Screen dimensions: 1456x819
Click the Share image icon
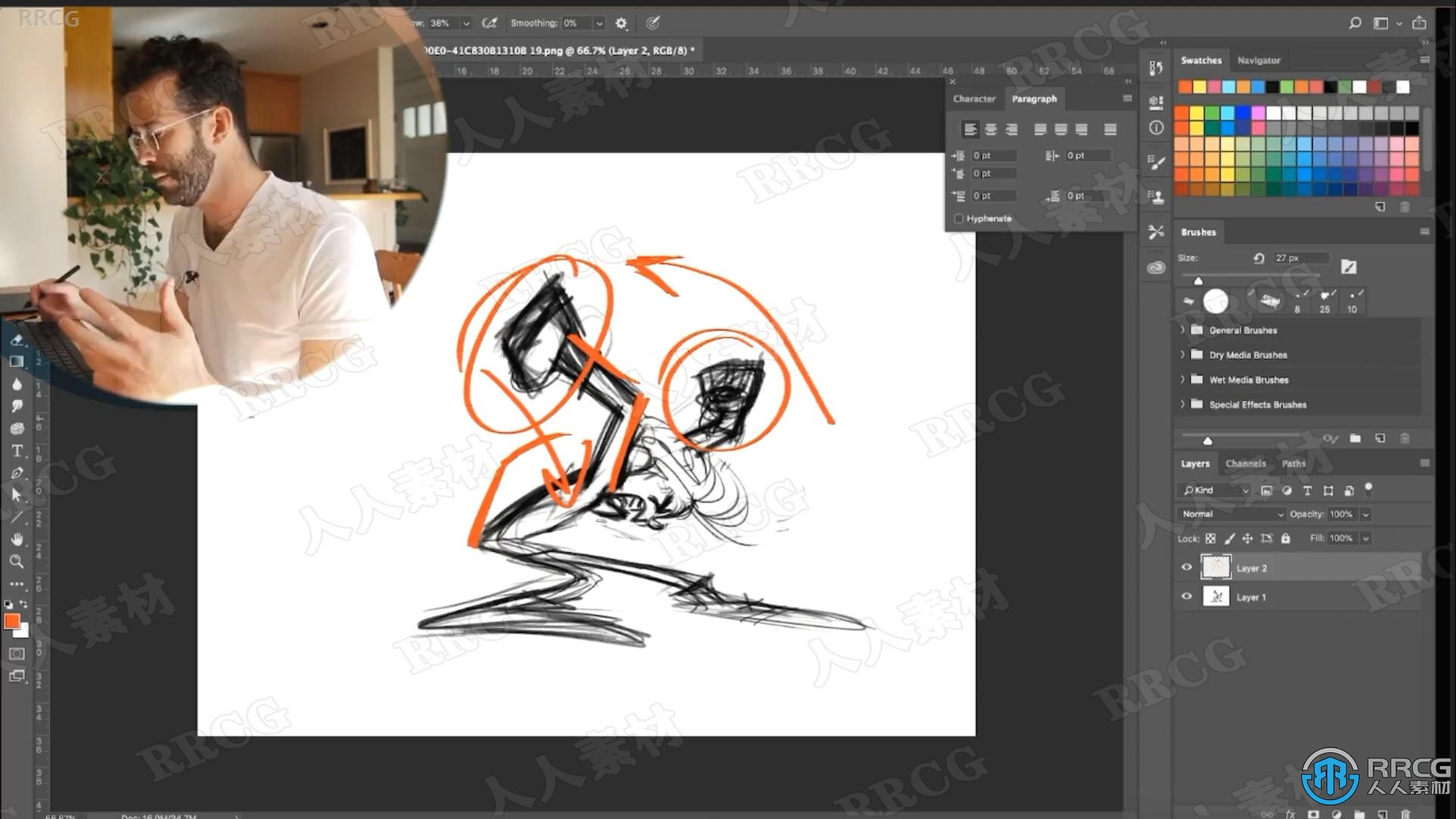[1419, 24]
